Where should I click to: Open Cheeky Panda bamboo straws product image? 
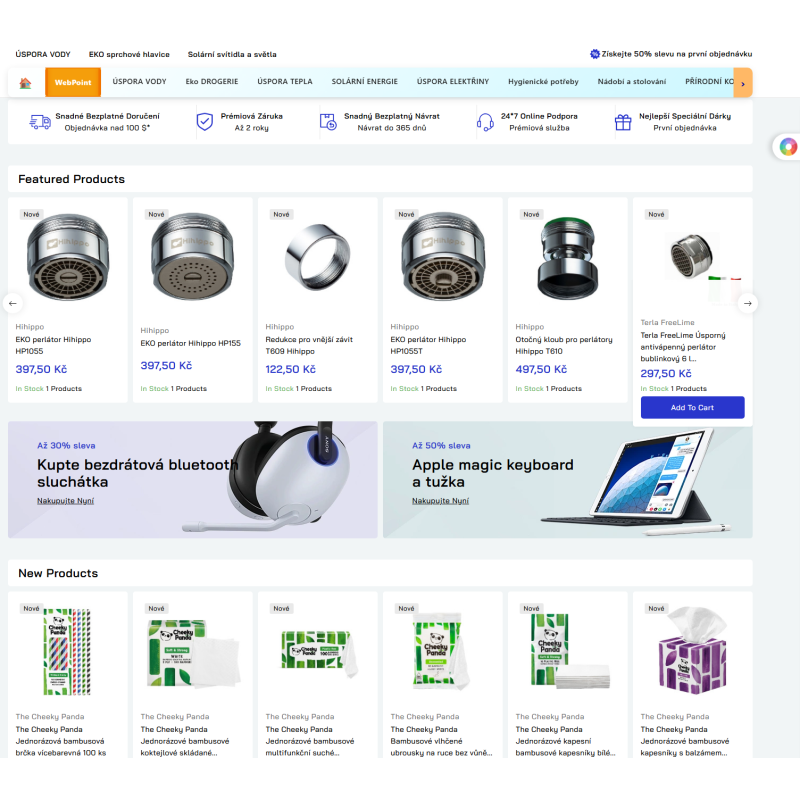coord(67,652)
